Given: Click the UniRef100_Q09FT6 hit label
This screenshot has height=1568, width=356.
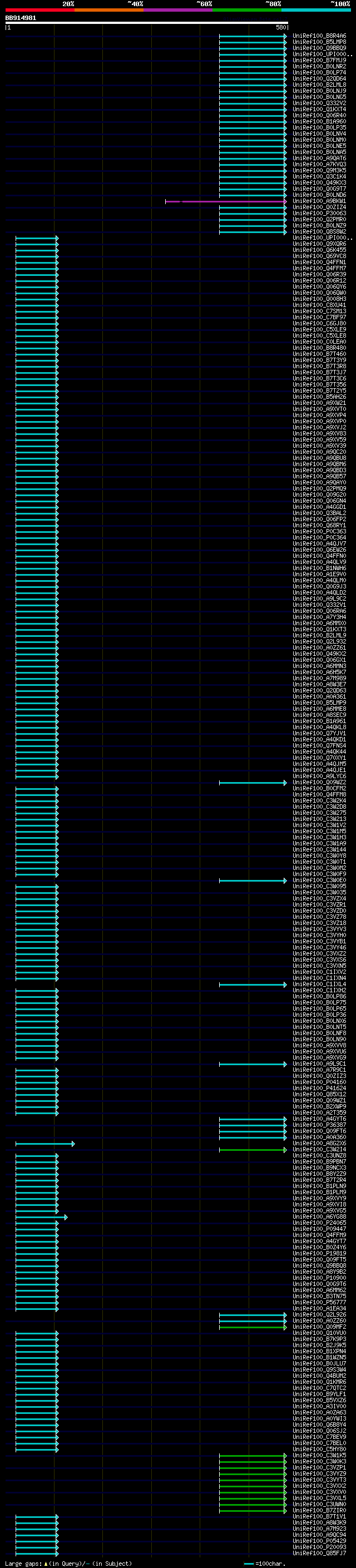Looking at the screenshot, I should tap(319, 1131).
